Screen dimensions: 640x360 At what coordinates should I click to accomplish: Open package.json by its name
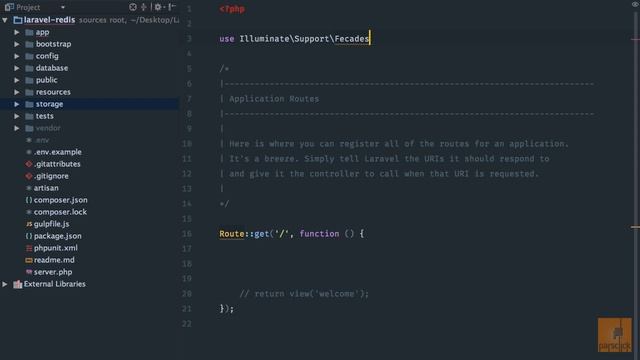point(58,236)
